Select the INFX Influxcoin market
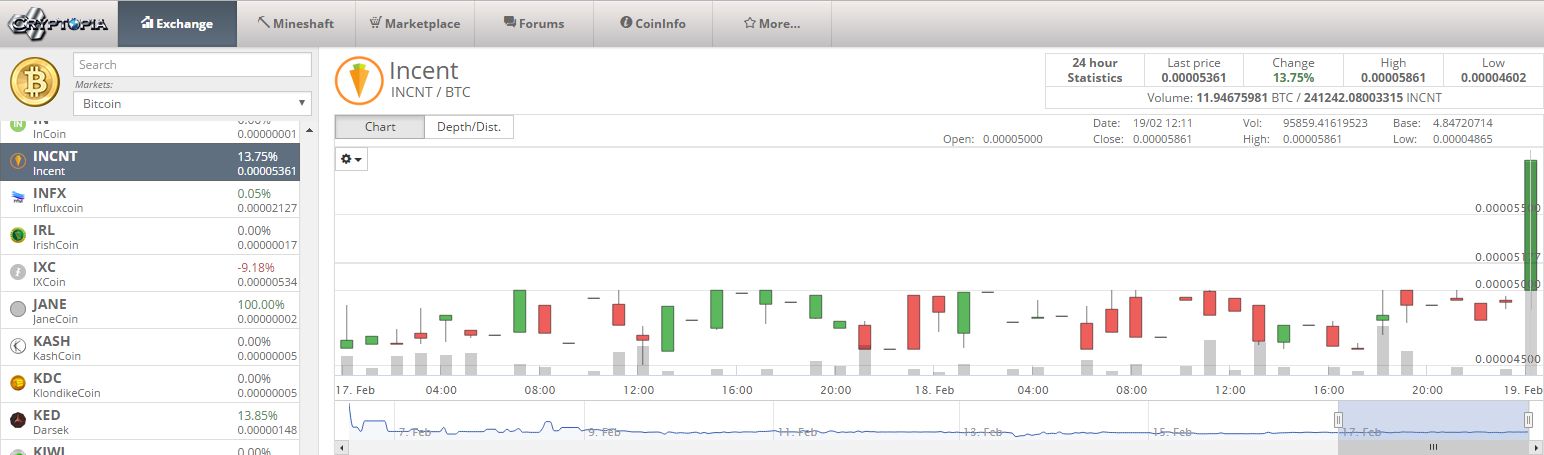The image size is (1544, 455). 149,199
